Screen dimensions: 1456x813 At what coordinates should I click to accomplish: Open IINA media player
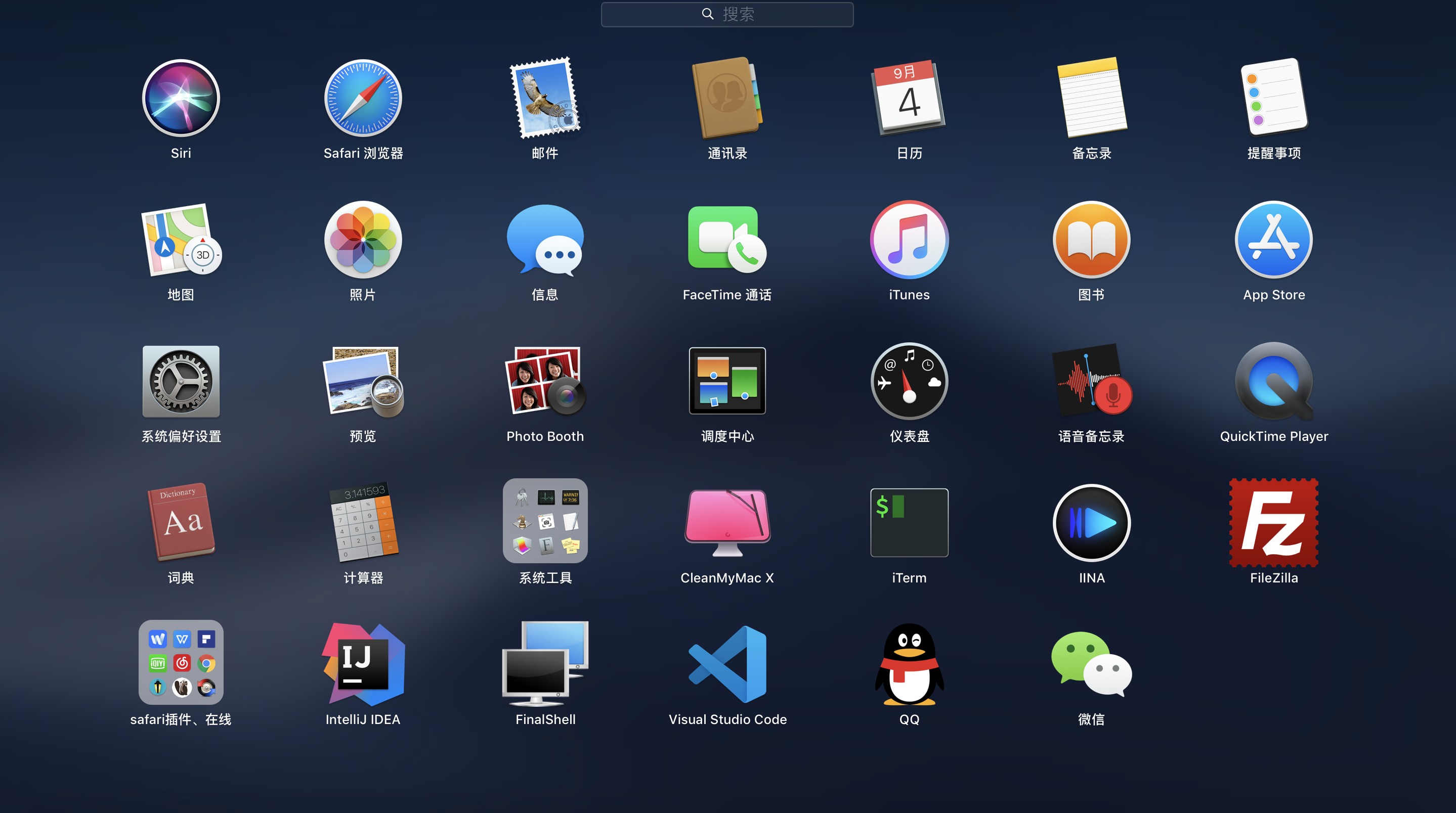[x=1091, y=523]
